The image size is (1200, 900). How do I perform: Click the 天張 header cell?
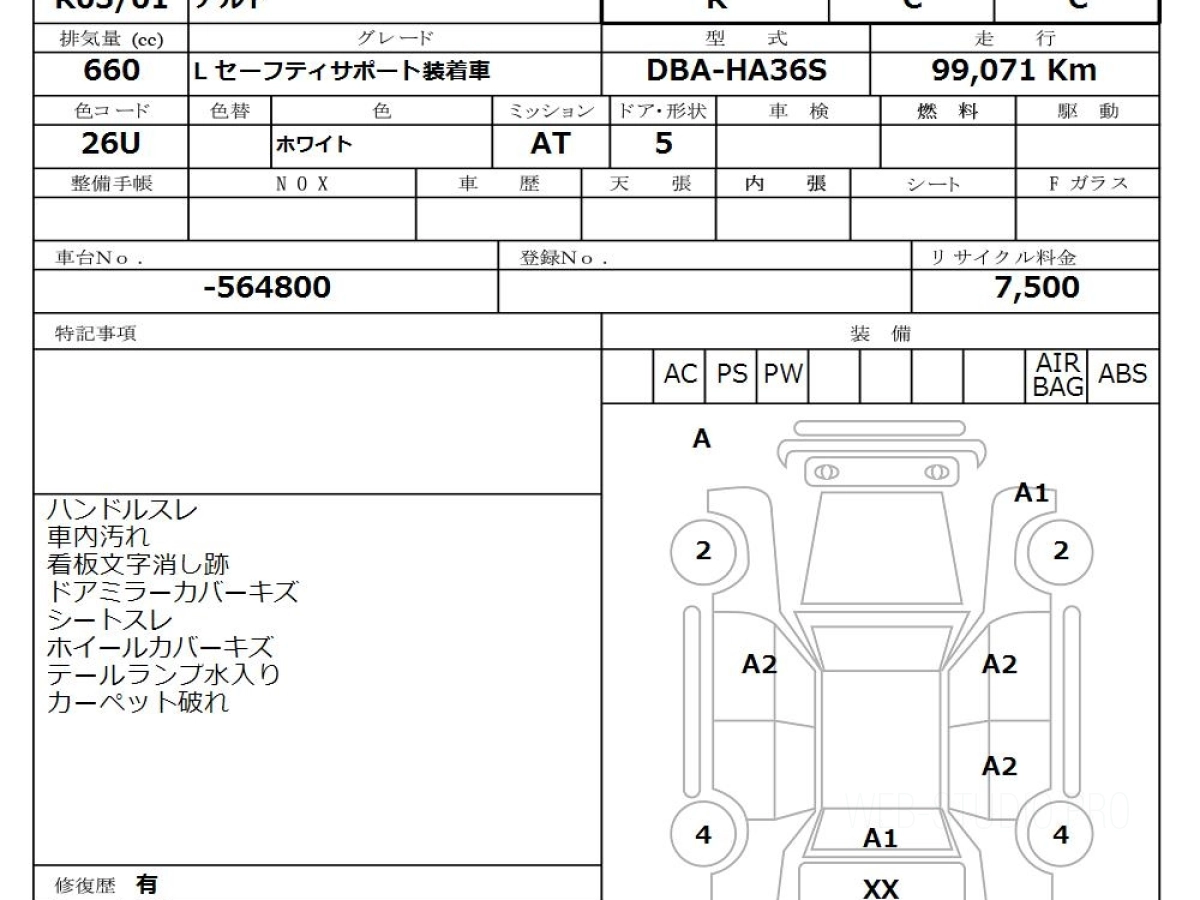649,184
